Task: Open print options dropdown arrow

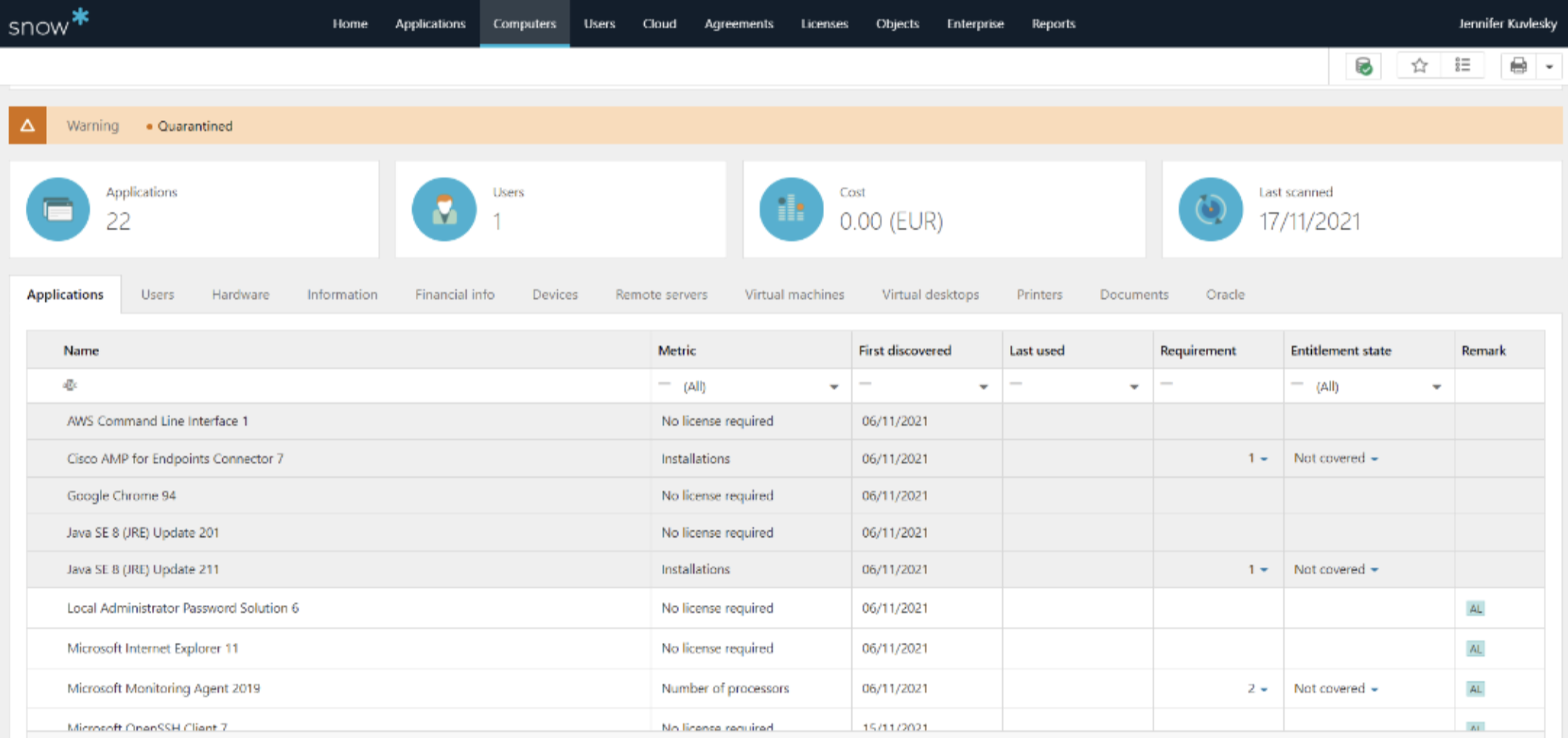Action: click(1549, 67)
